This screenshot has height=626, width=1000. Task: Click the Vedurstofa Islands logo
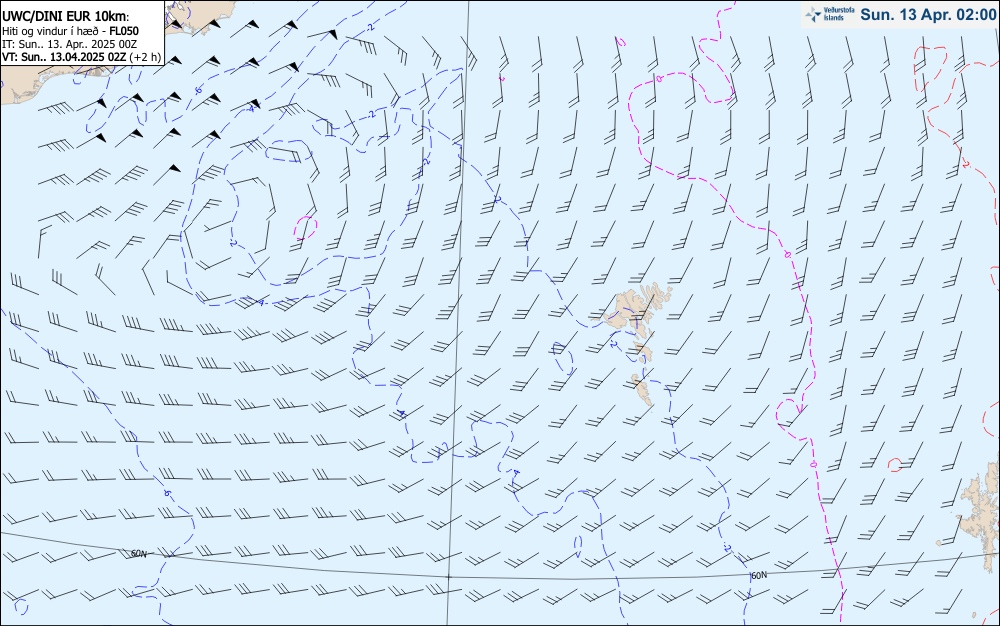(830, 15)
